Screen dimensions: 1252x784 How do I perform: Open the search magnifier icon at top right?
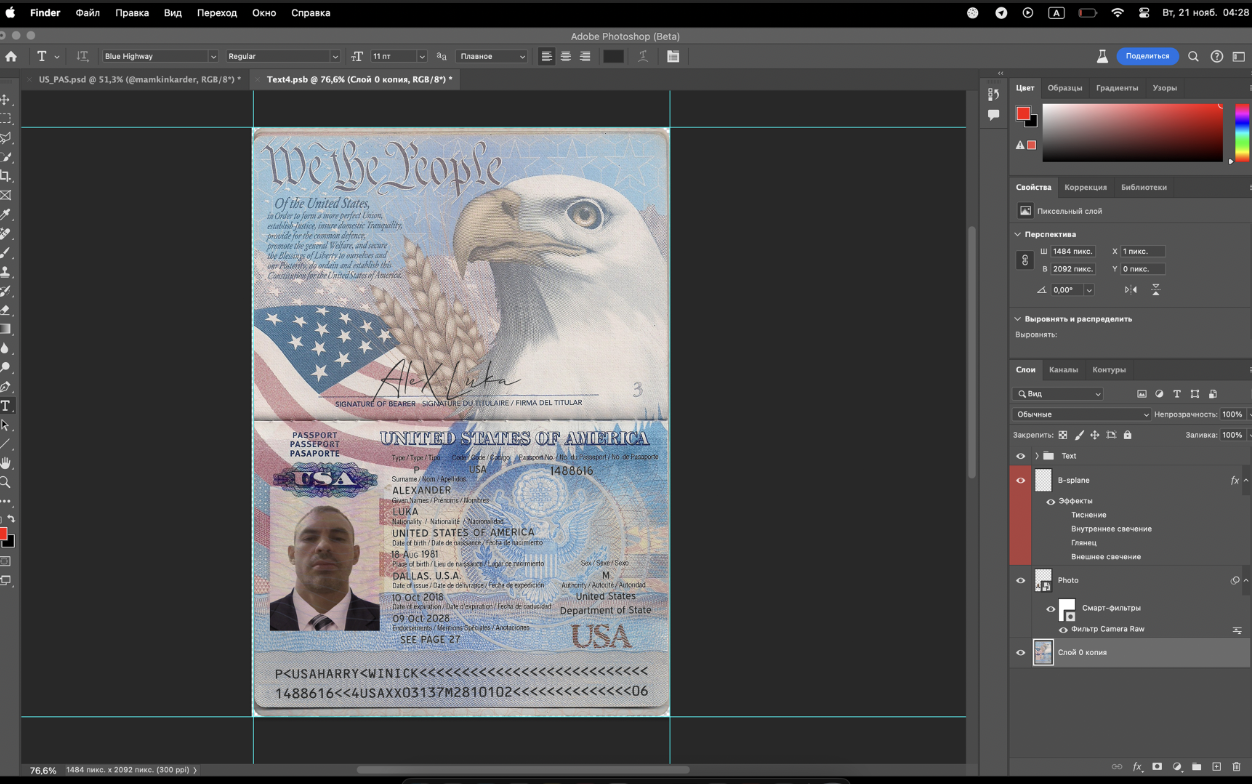point(1193,57)
